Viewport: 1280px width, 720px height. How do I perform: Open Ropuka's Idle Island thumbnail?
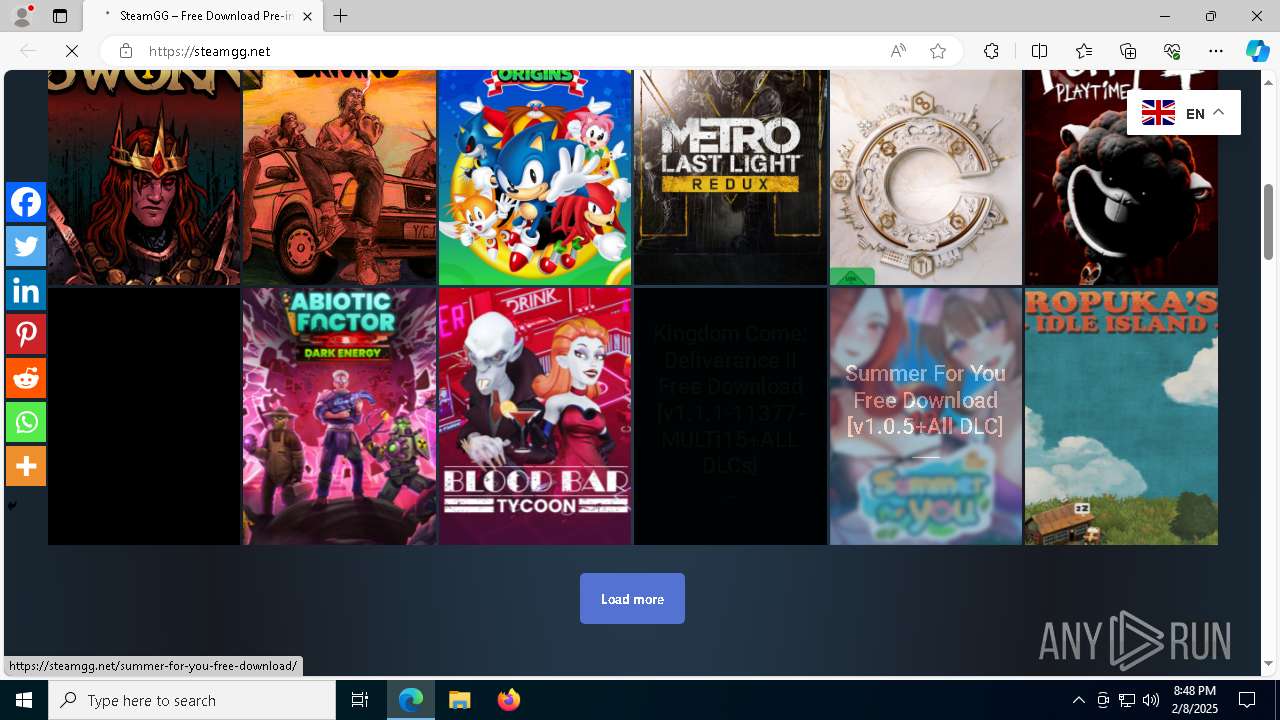pyautogui.click(x=1121, y=416)
